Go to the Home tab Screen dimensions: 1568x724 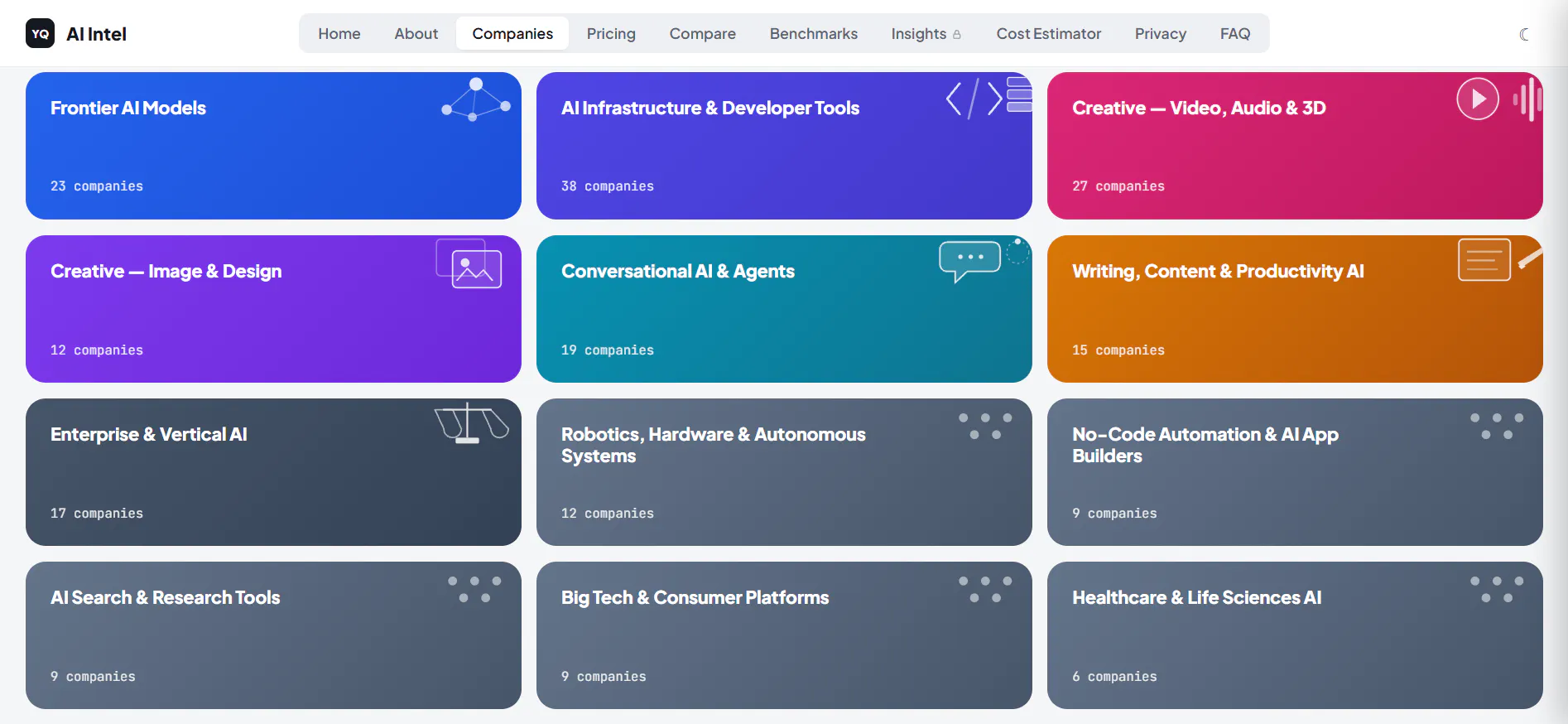[339, 34]
